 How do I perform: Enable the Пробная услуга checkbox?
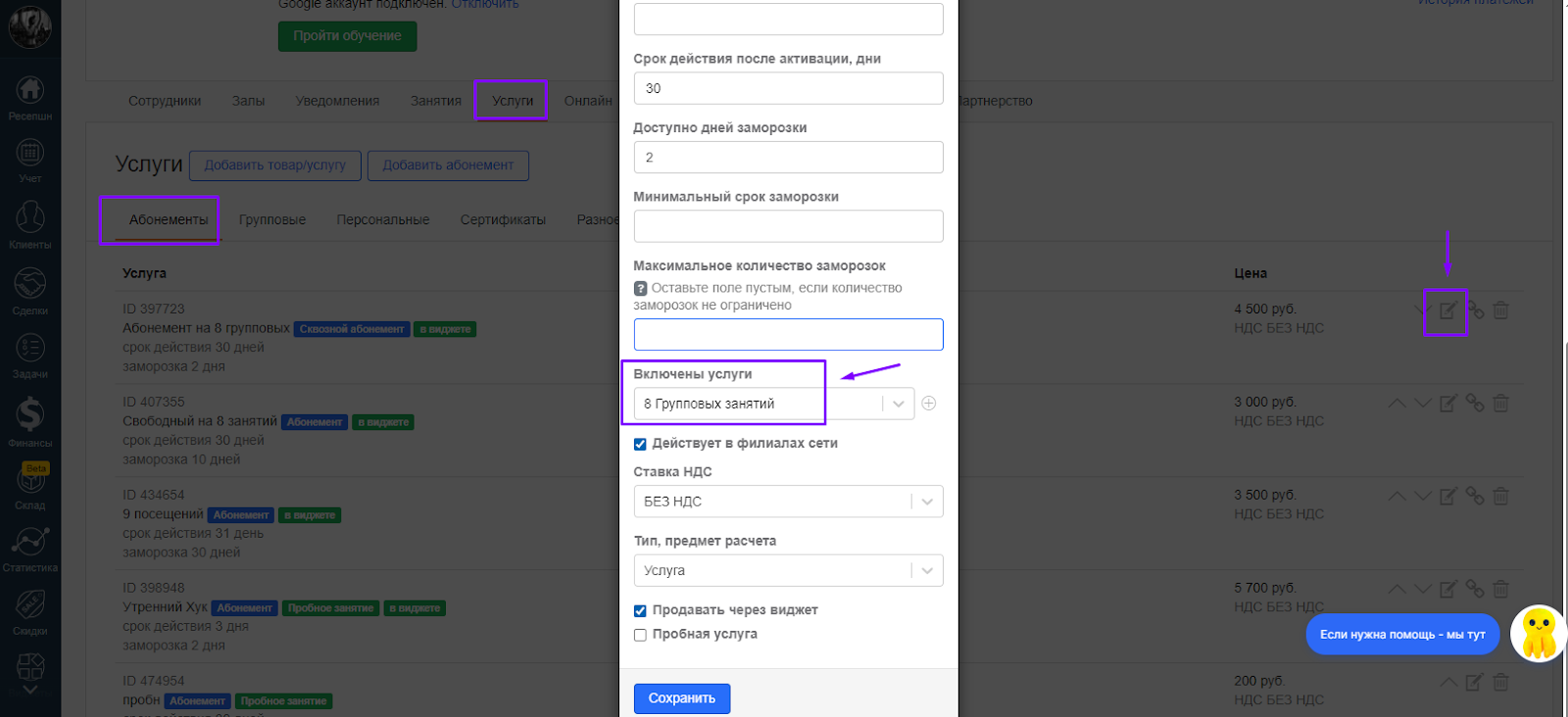click(640, 635)
